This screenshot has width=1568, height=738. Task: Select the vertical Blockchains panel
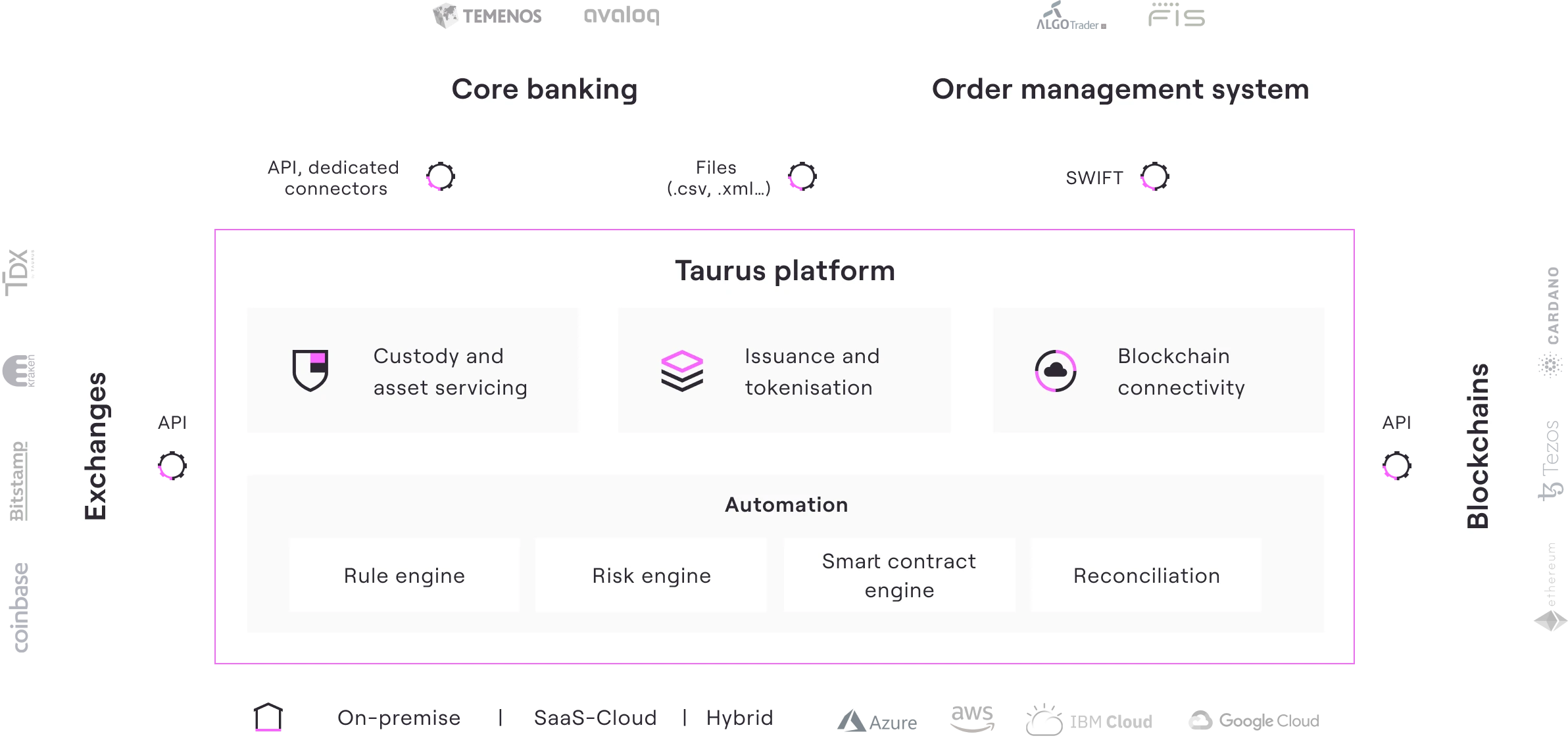[1475, 447]
